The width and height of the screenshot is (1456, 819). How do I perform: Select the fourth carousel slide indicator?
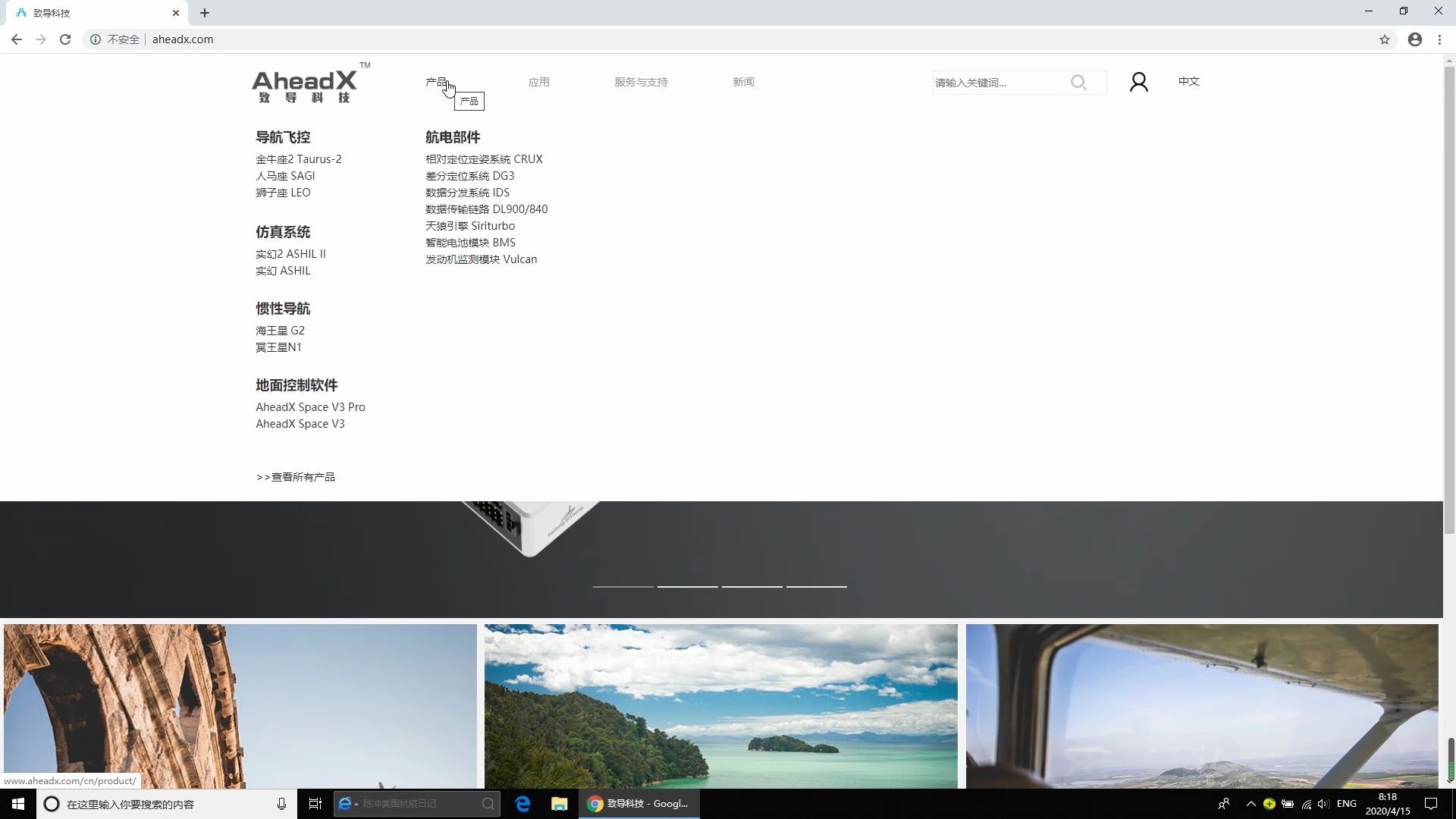coord(816,586)
